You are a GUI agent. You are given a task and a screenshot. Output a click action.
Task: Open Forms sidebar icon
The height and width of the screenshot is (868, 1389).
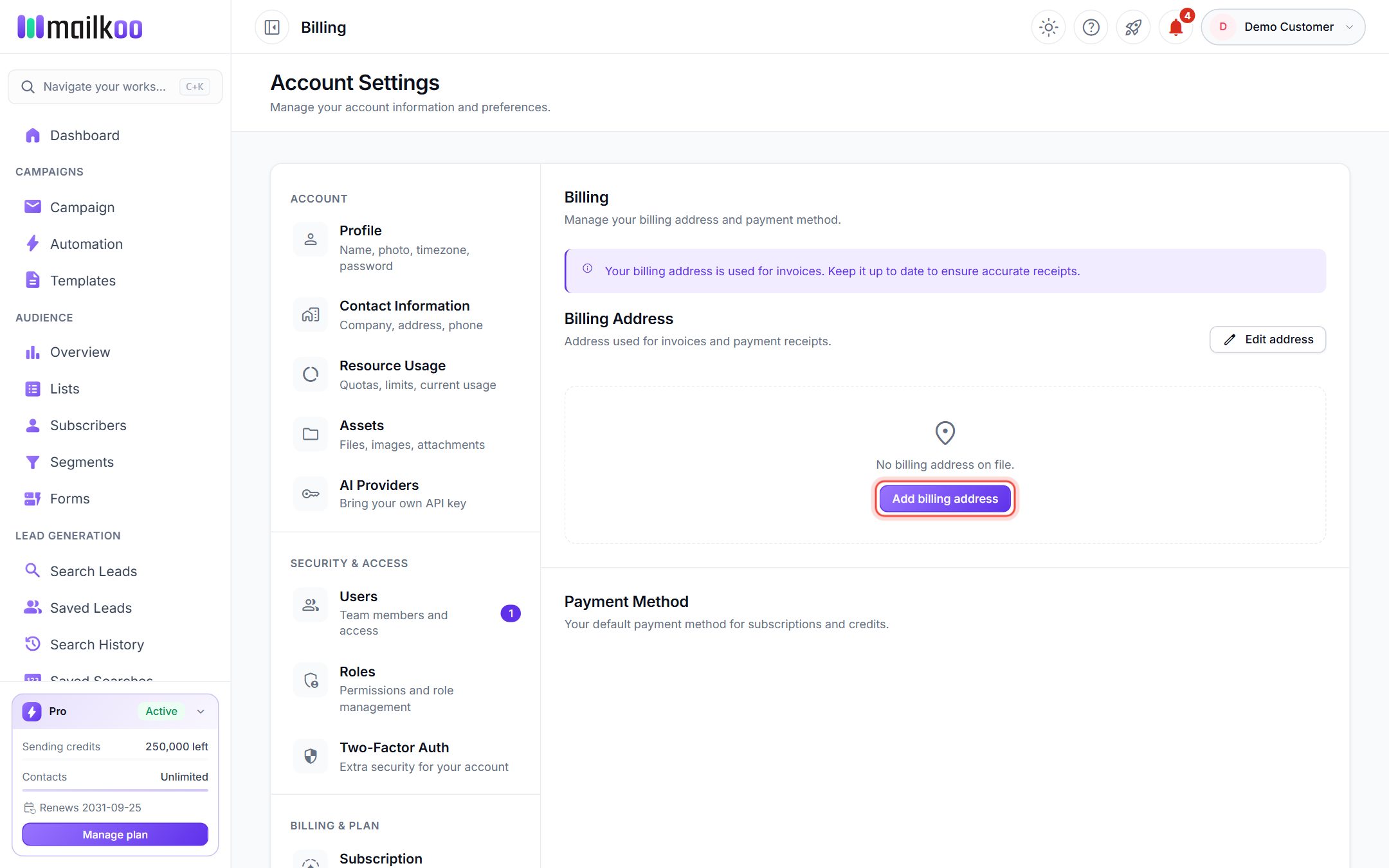[x=32, y=498]
